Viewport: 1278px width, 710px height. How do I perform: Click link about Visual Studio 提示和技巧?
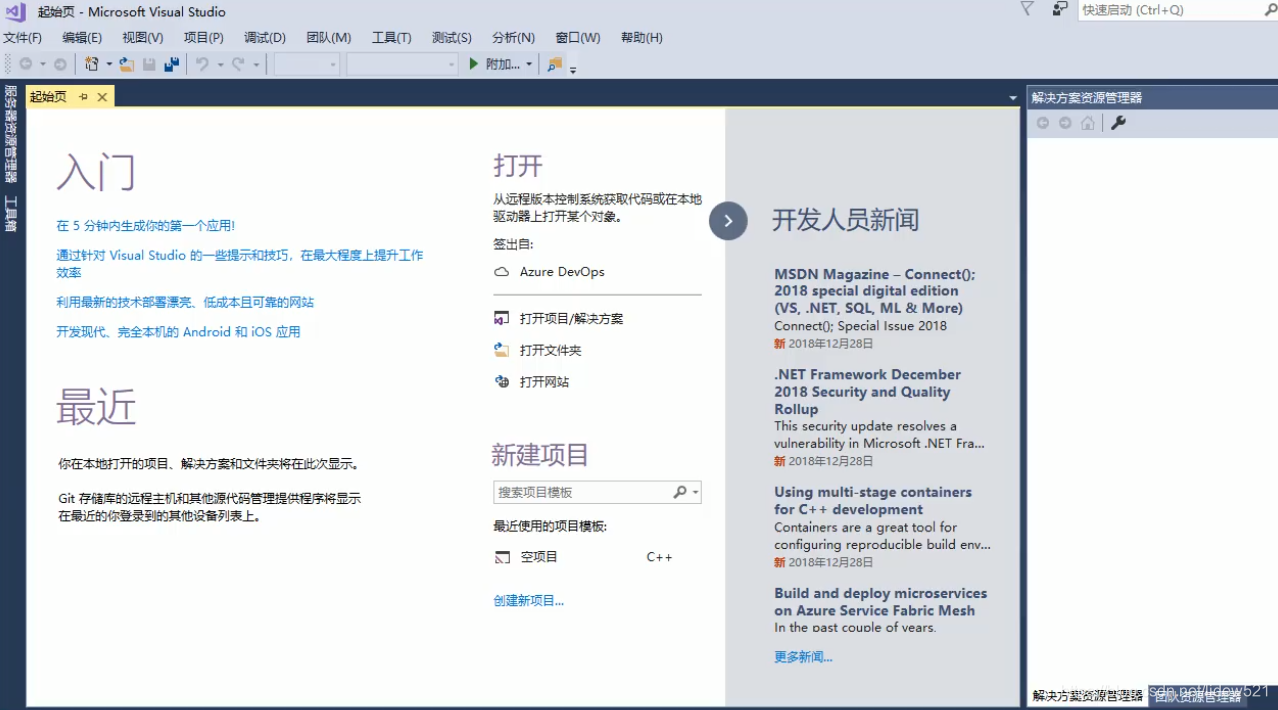click(x=240, y=264)
